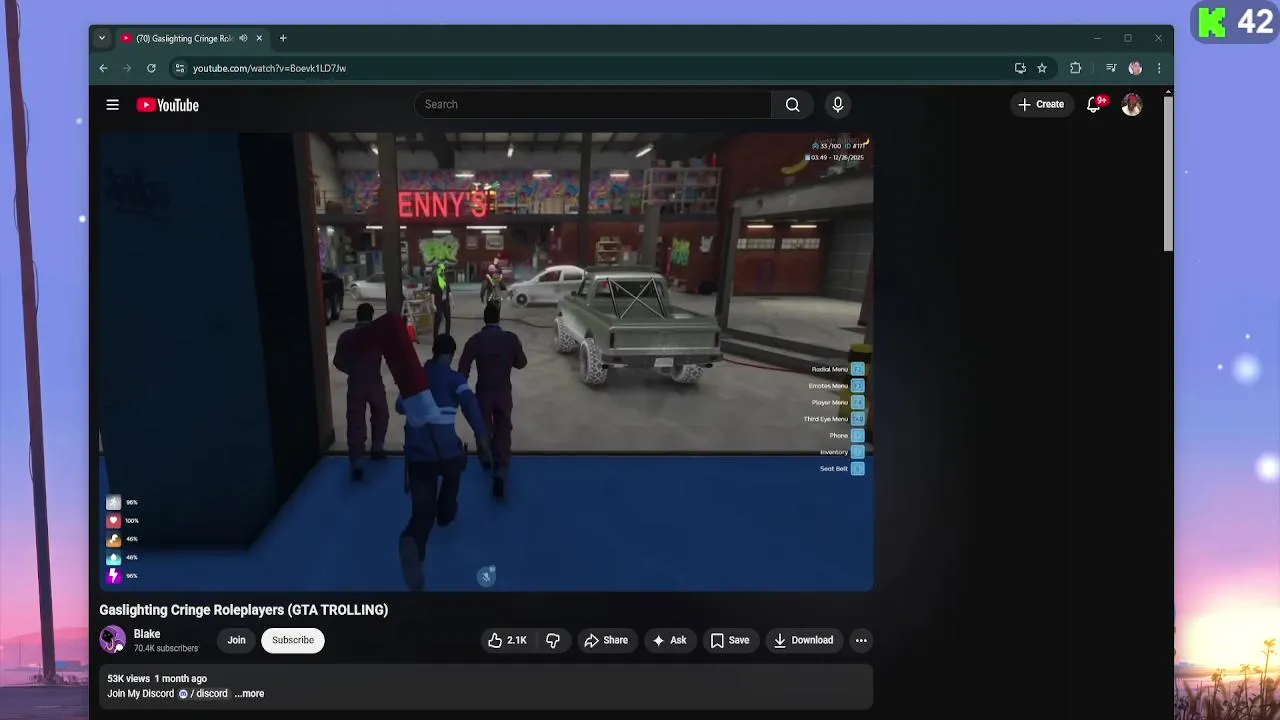Click the Share button

click(606, 640)
